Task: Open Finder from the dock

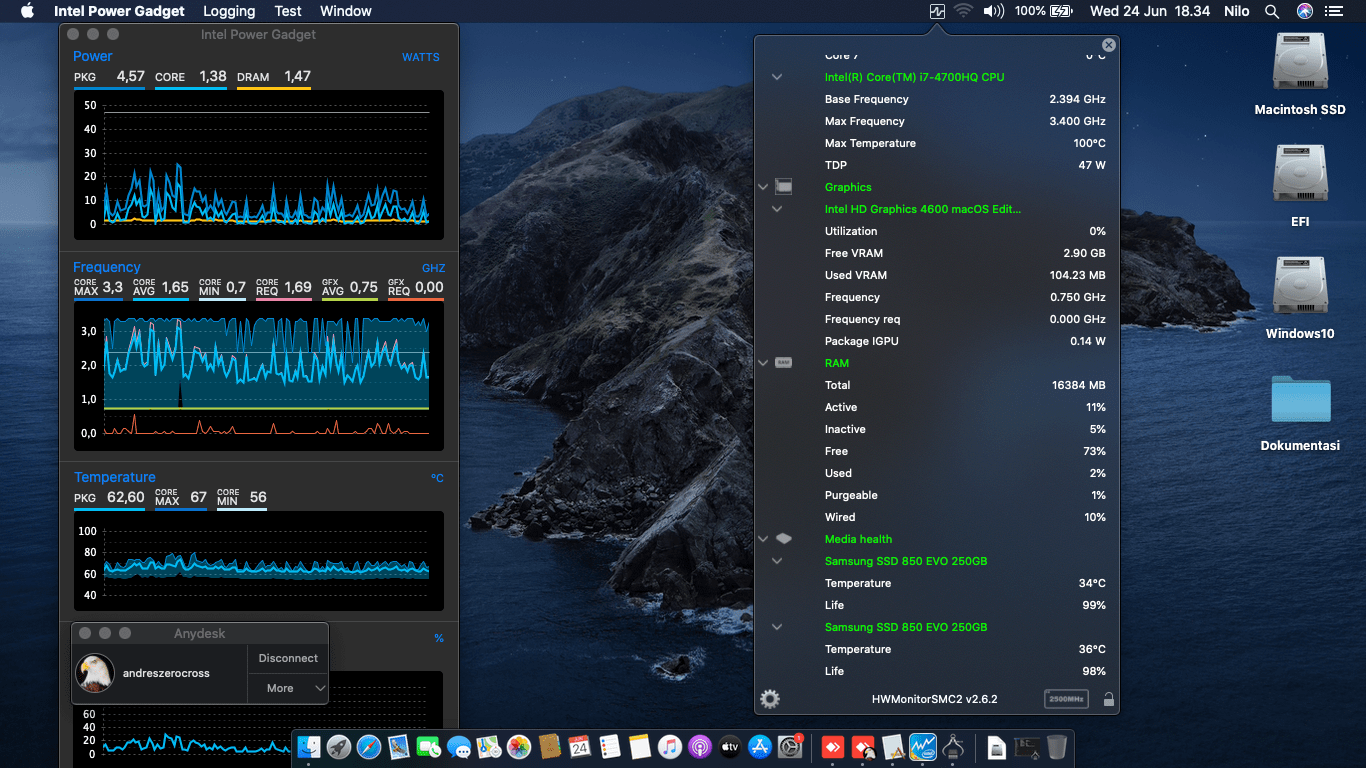Action: tap(310, 746)
